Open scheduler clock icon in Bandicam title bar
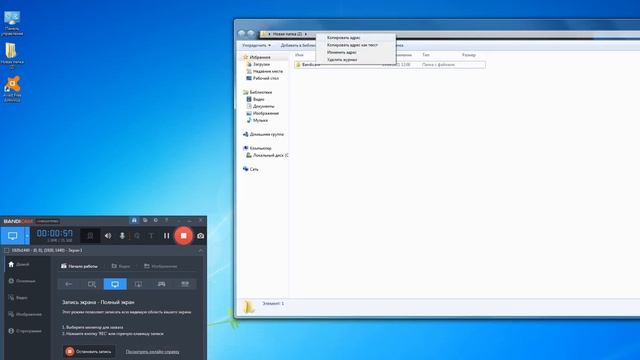Viewport: 640px width, 360px height. click(x=156, y=220)
